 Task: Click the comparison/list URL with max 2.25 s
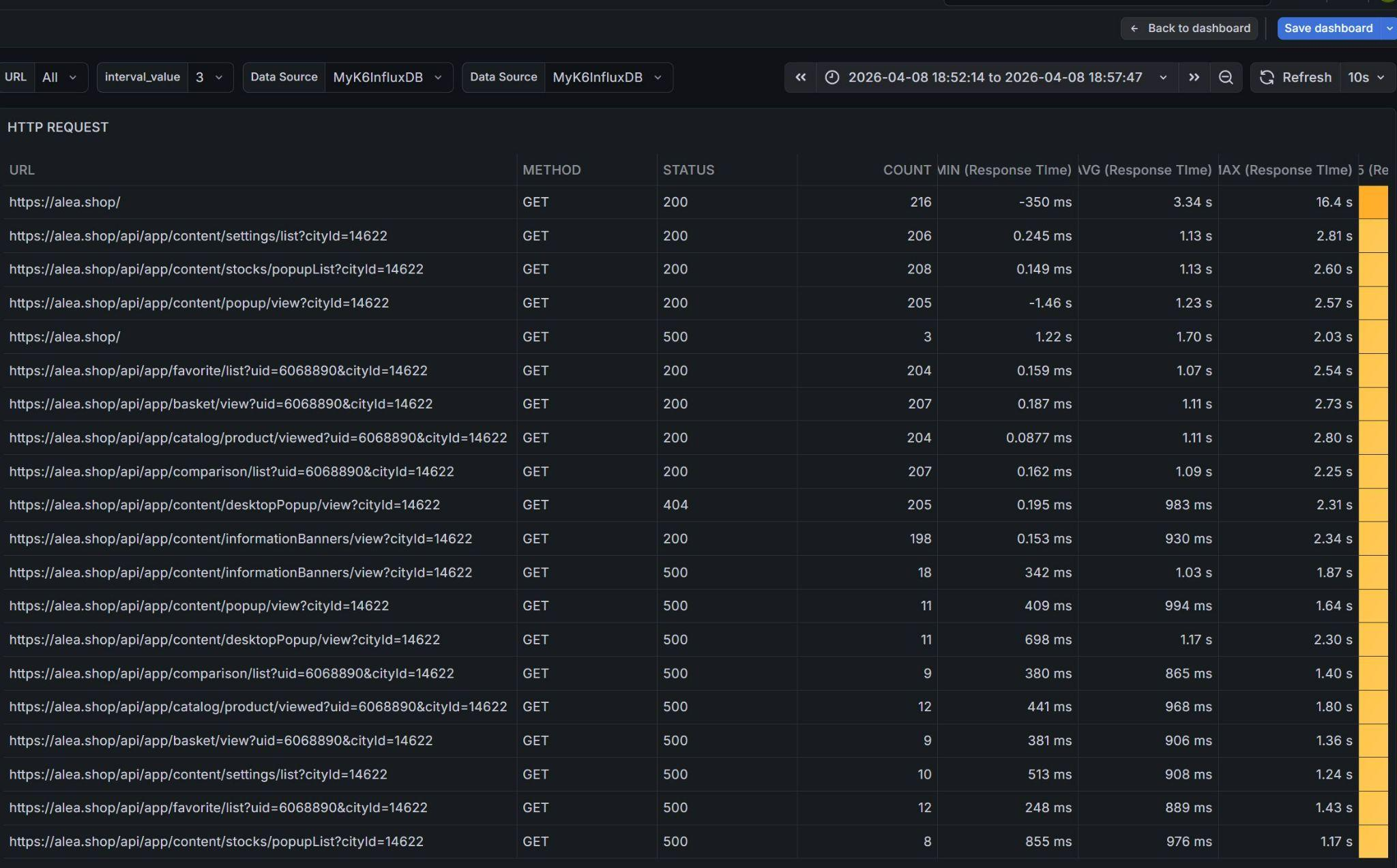coord(231,472)
